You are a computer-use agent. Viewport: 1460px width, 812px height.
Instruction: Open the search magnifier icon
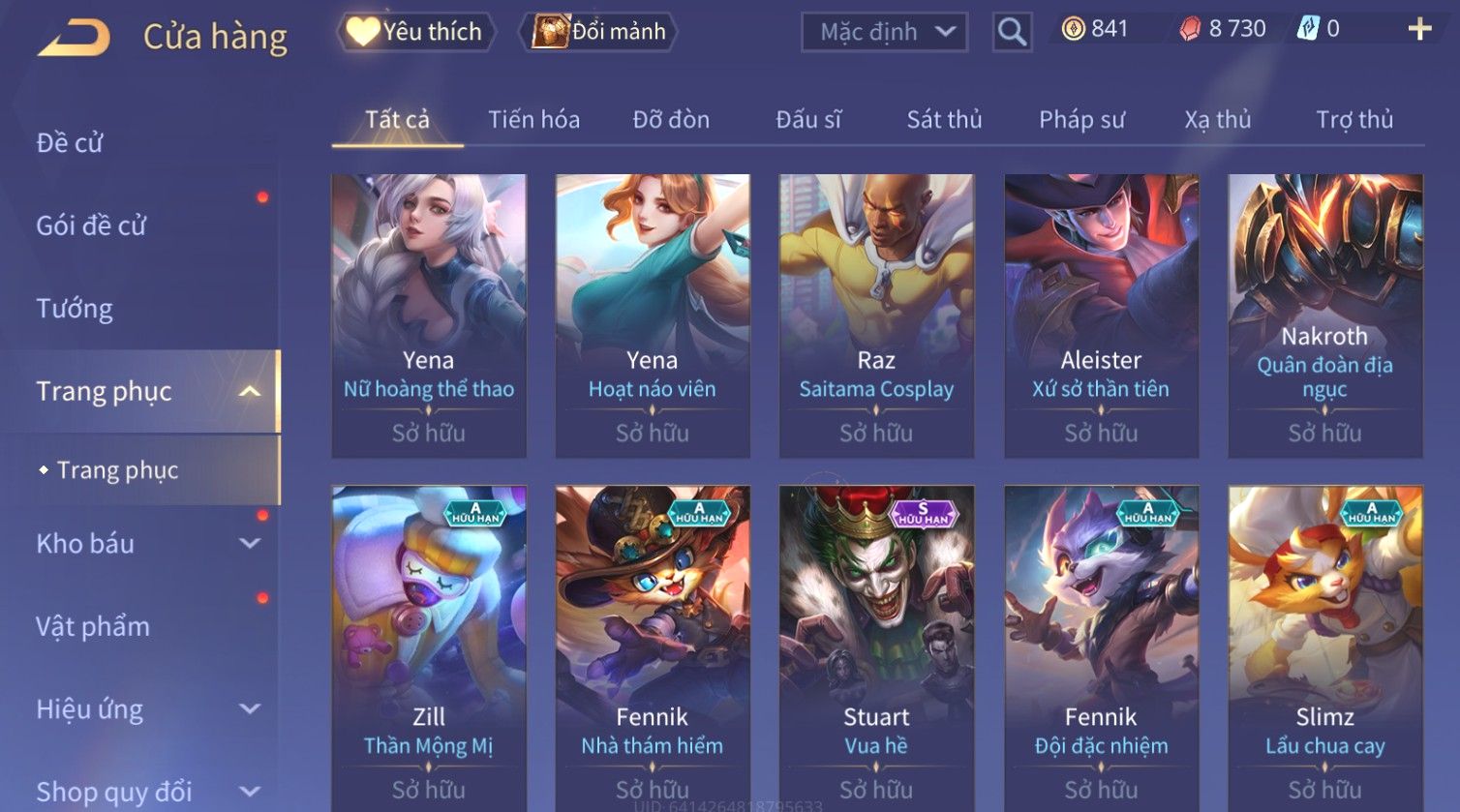[x=1012, y=32]
